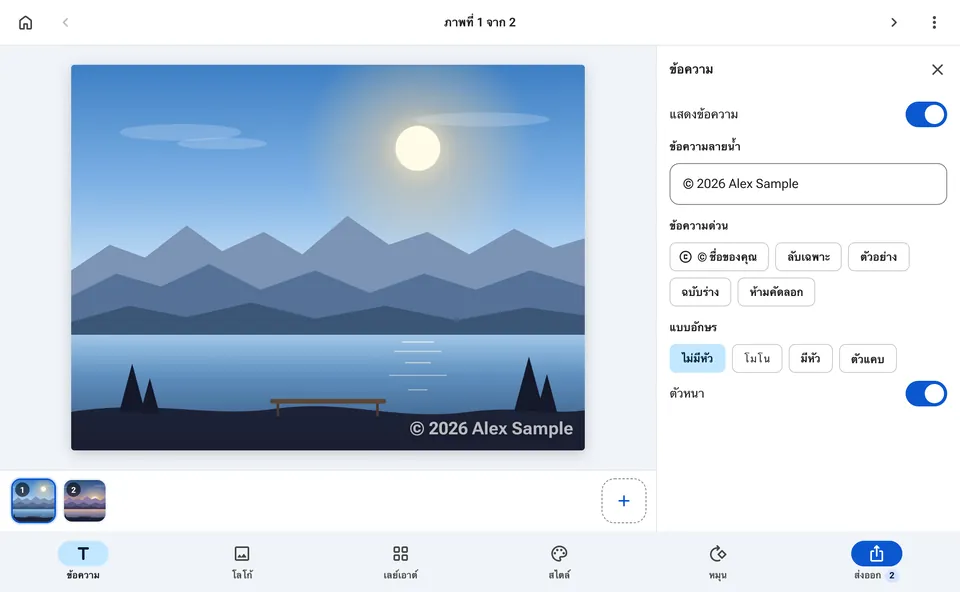The image size is (960, 592).
Task: Open the สไตล์ style palette tool
Action: point(559,561)
